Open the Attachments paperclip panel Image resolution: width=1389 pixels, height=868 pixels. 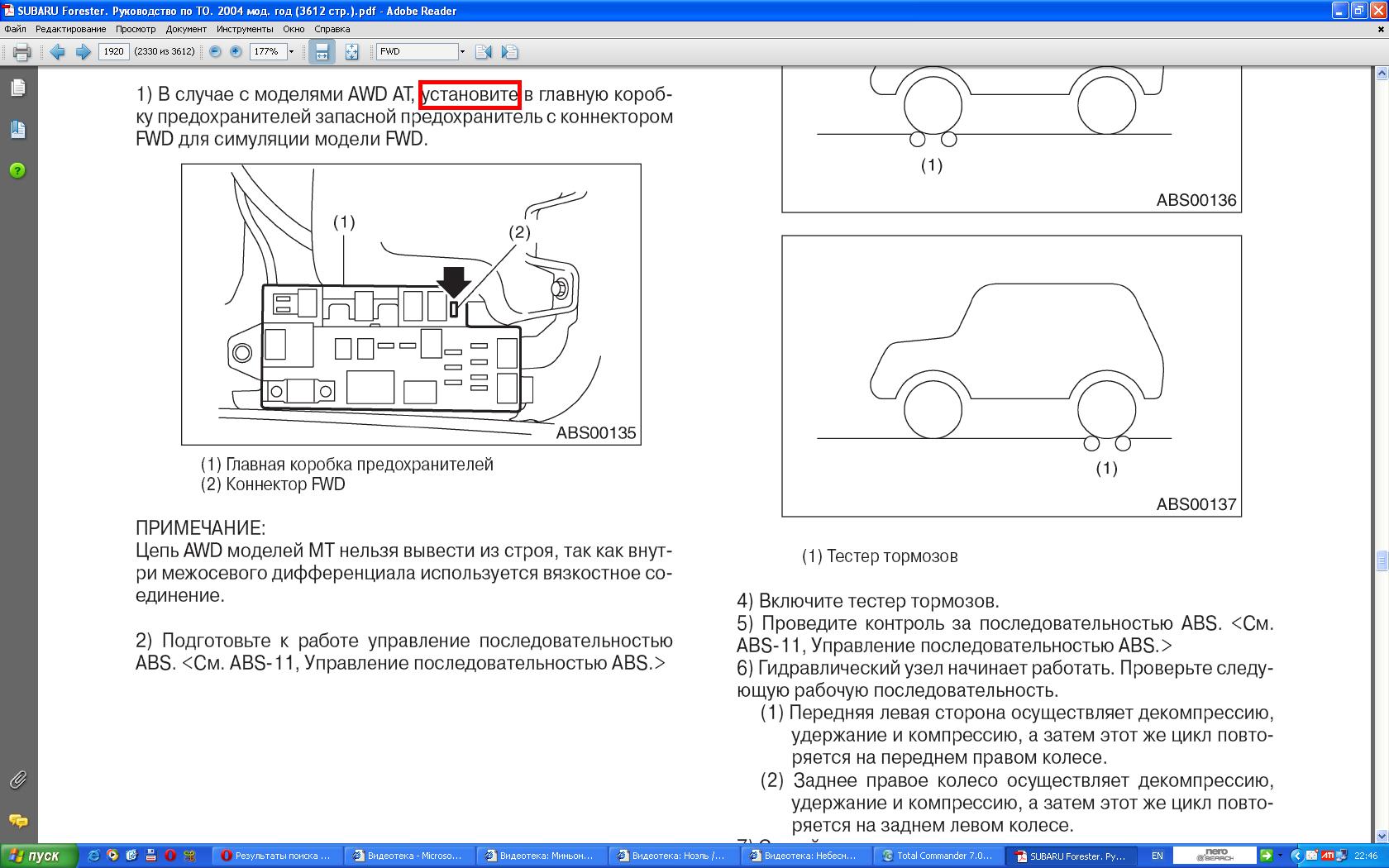tap(17, 780)
